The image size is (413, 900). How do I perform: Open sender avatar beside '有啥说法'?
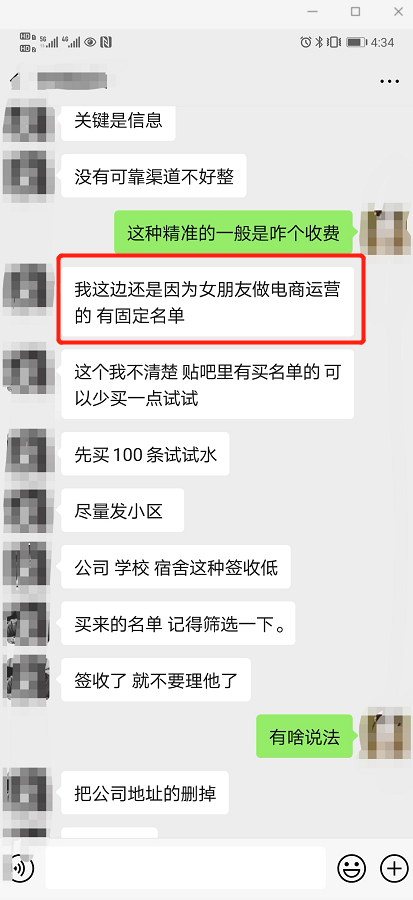pyautogui.click(x=385, y=733)
